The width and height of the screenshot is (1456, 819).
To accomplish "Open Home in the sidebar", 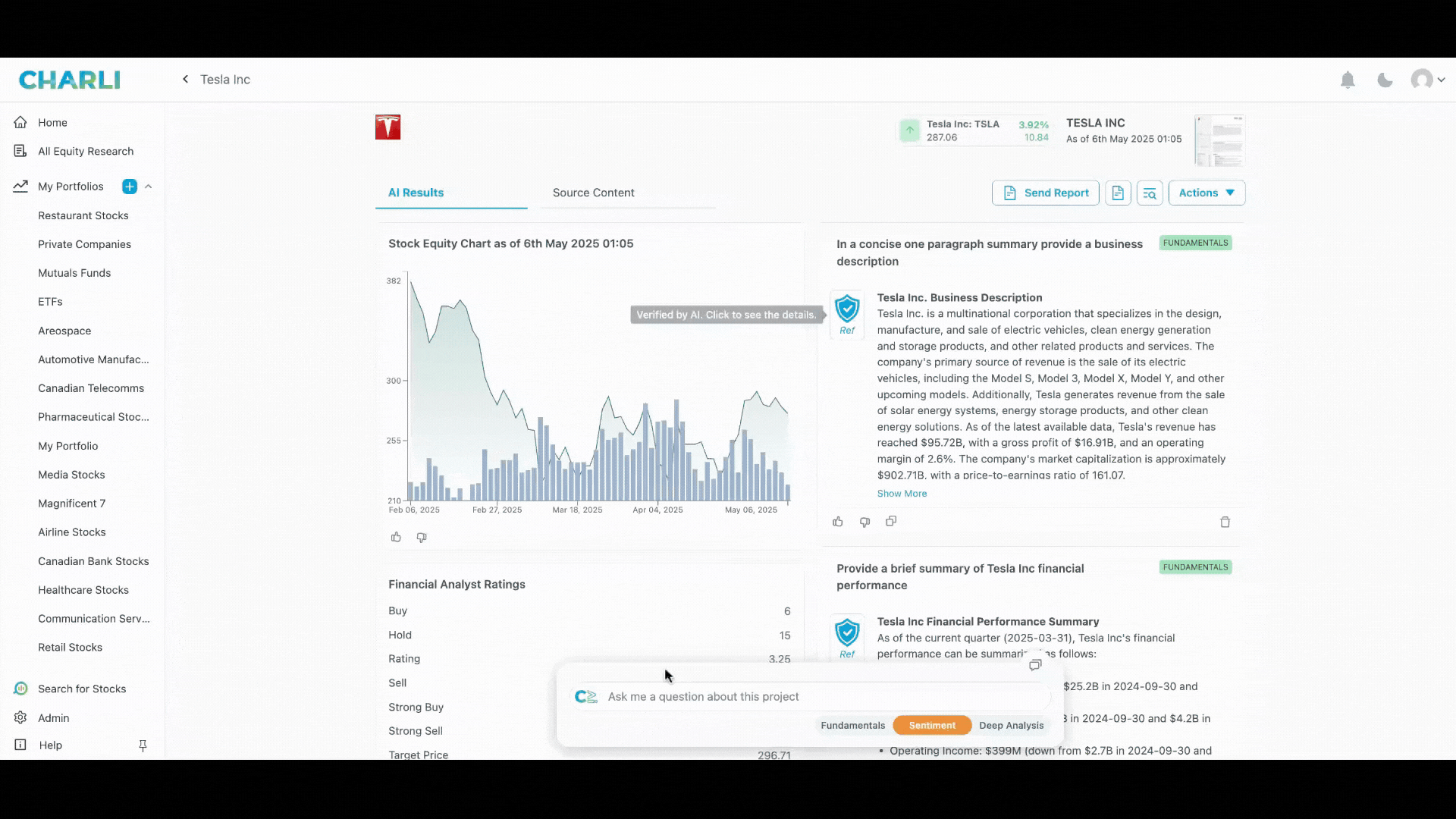I will (x=52, y=122).
